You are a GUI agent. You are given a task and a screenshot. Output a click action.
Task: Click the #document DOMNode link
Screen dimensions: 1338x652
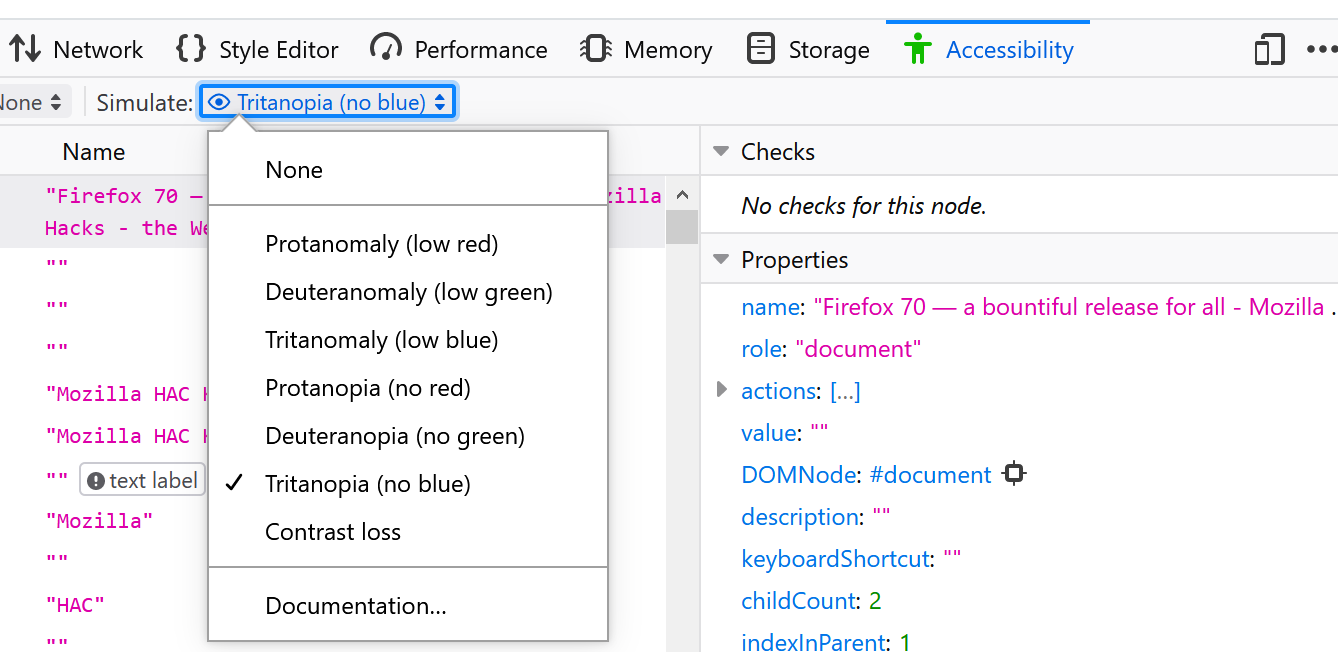click(930, 475)
